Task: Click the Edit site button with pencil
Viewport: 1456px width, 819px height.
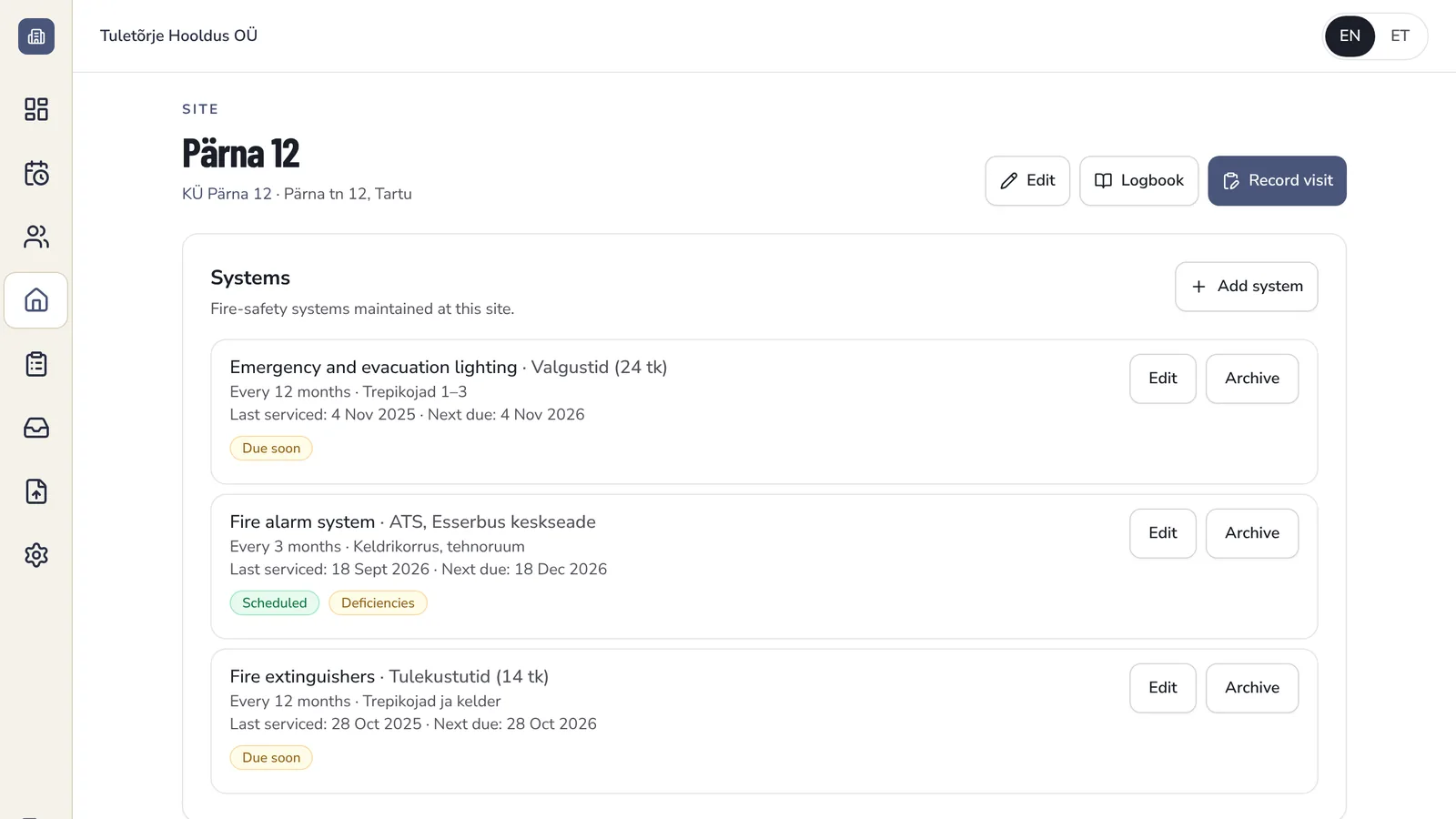Action: [1027, 180]
